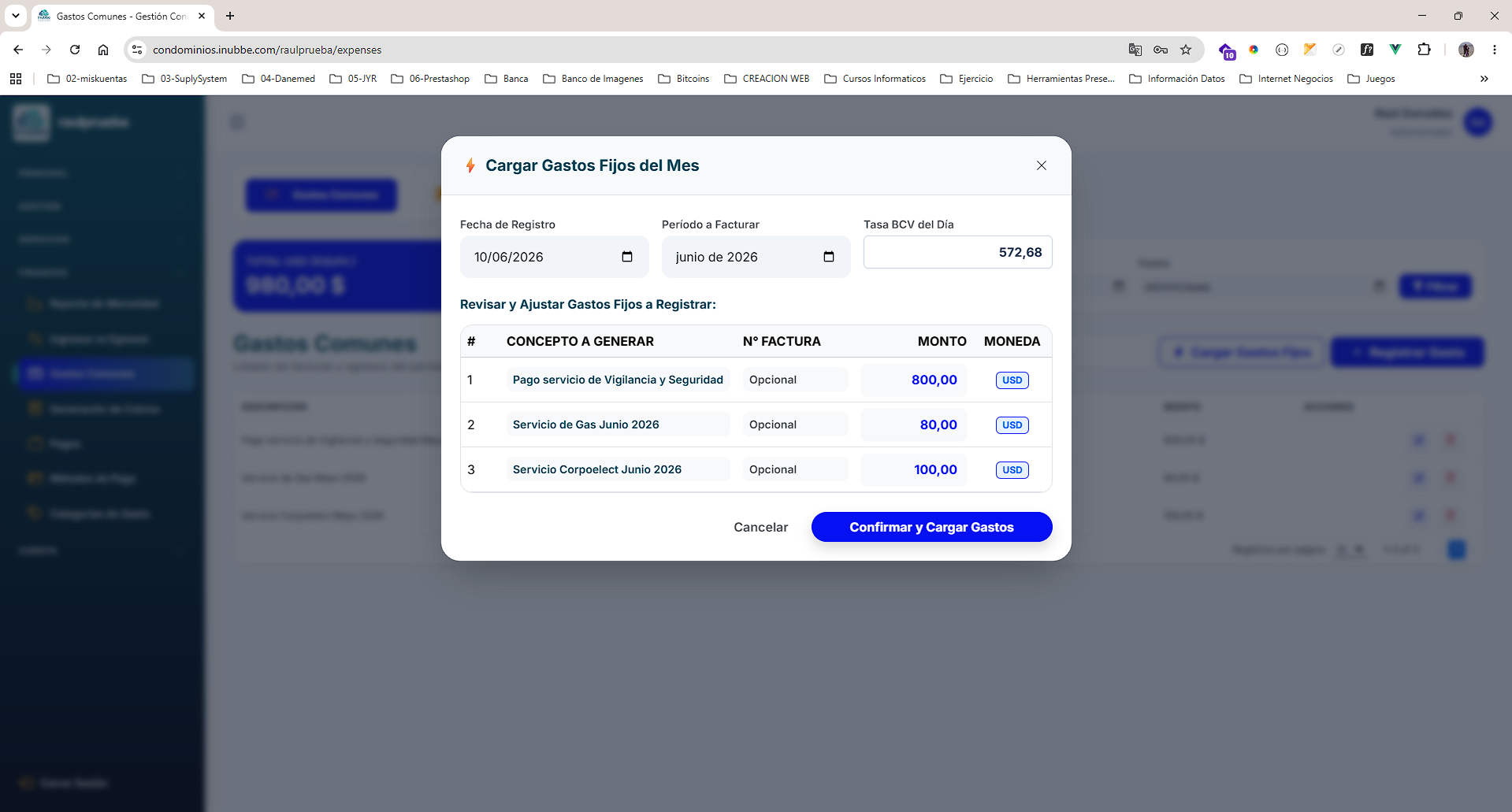Viewport: 1512px width, 812px height.
Task: Close the Gastos Comunes tab
Action: pos(202,16)
